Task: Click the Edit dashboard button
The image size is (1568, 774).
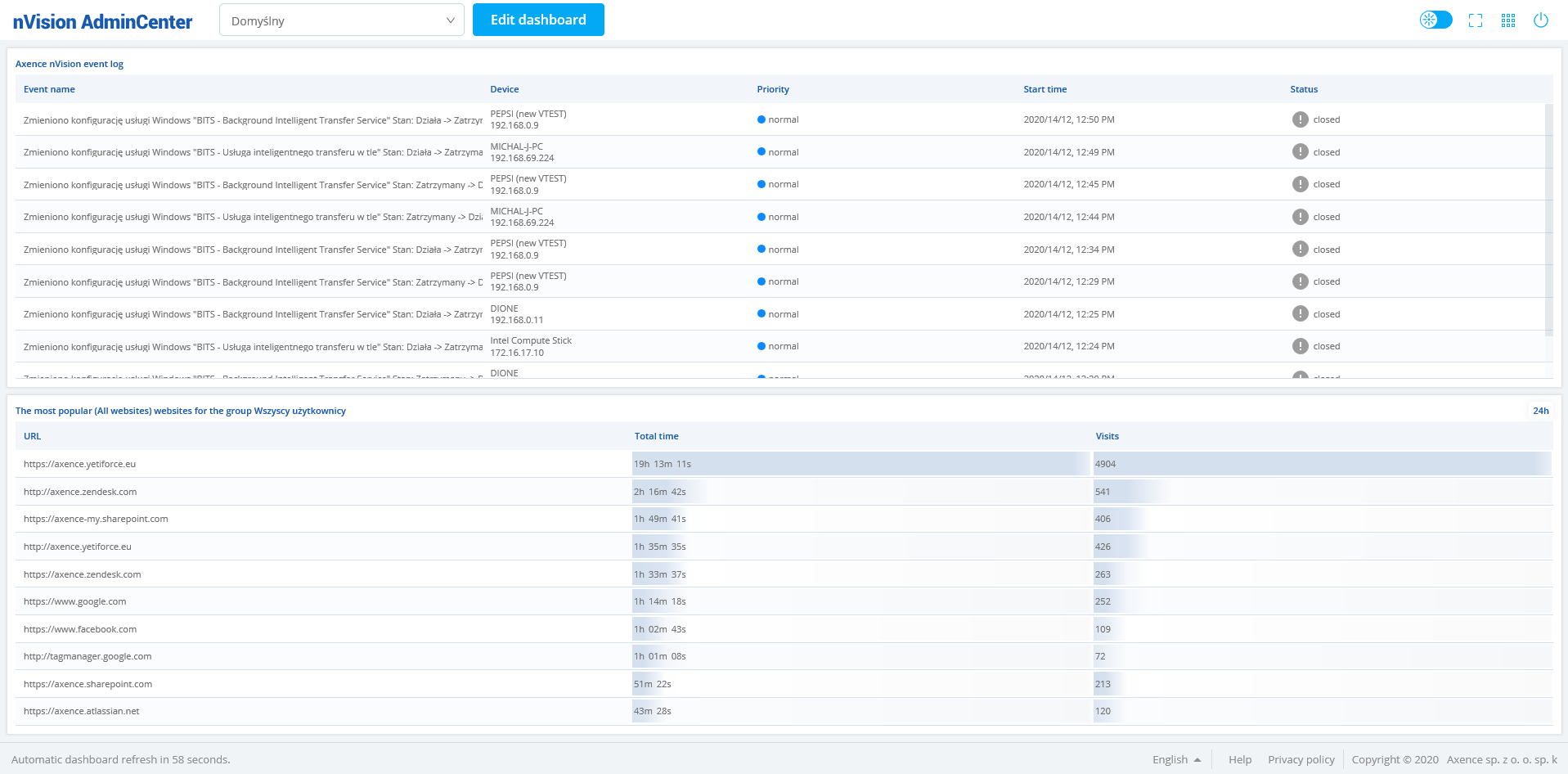Action: pyautogui.click(x=538, y=20)
